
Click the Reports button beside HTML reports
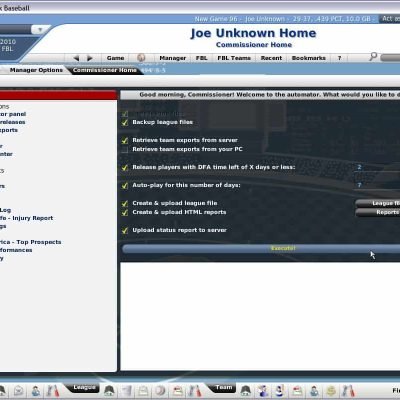point(378,212)
